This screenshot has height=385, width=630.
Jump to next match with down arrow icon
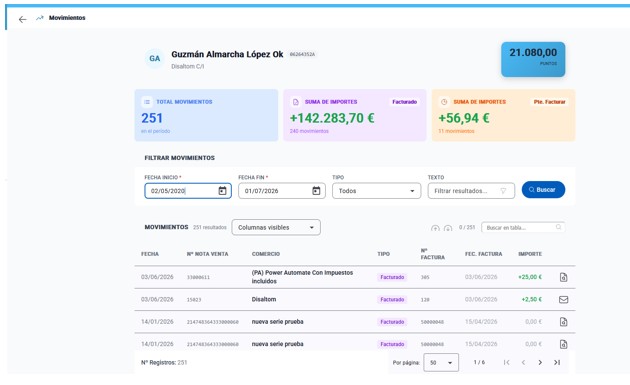point(448,228)
